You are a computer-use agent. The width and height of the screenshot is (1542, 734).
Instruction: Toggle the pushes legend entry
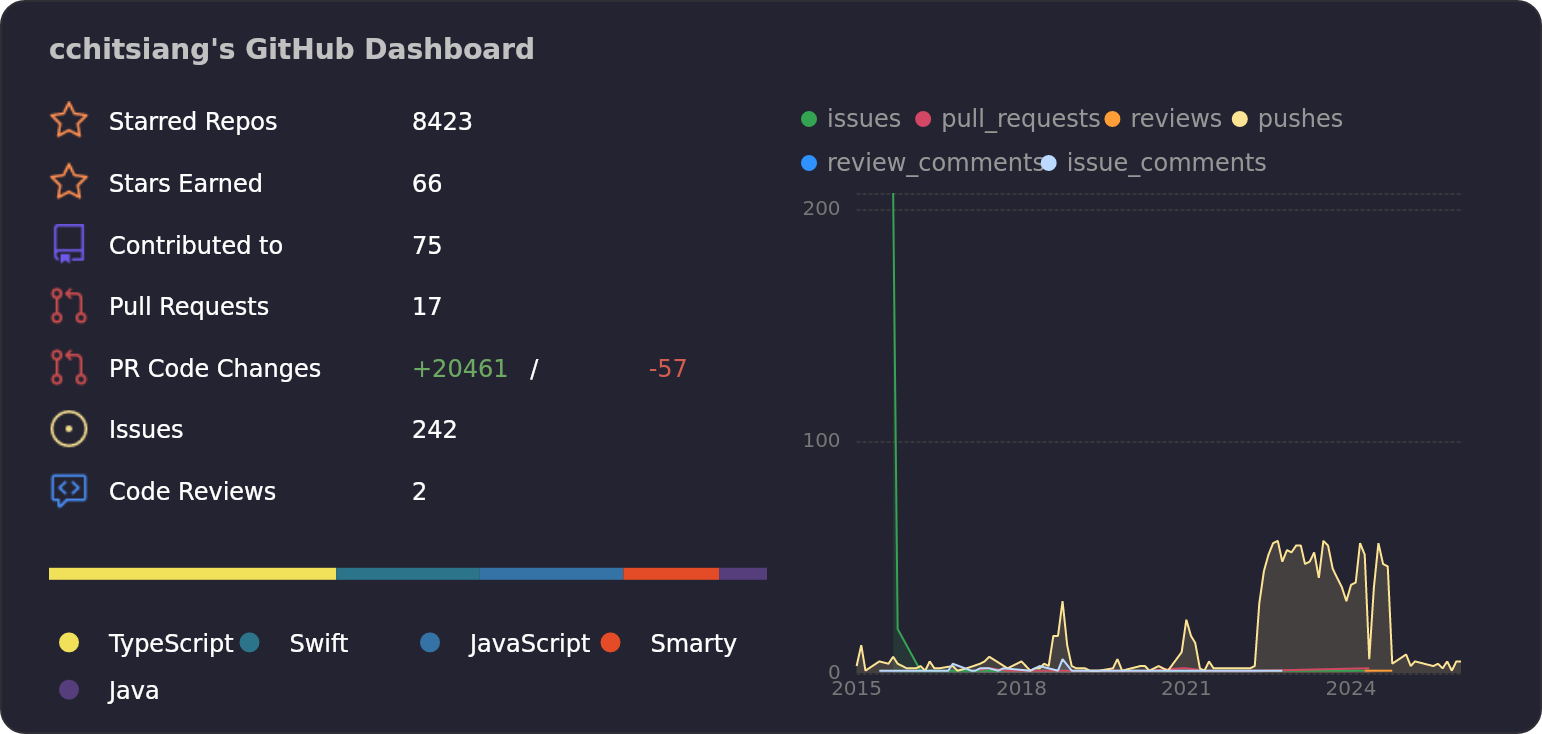click(x=1288, y=119)
